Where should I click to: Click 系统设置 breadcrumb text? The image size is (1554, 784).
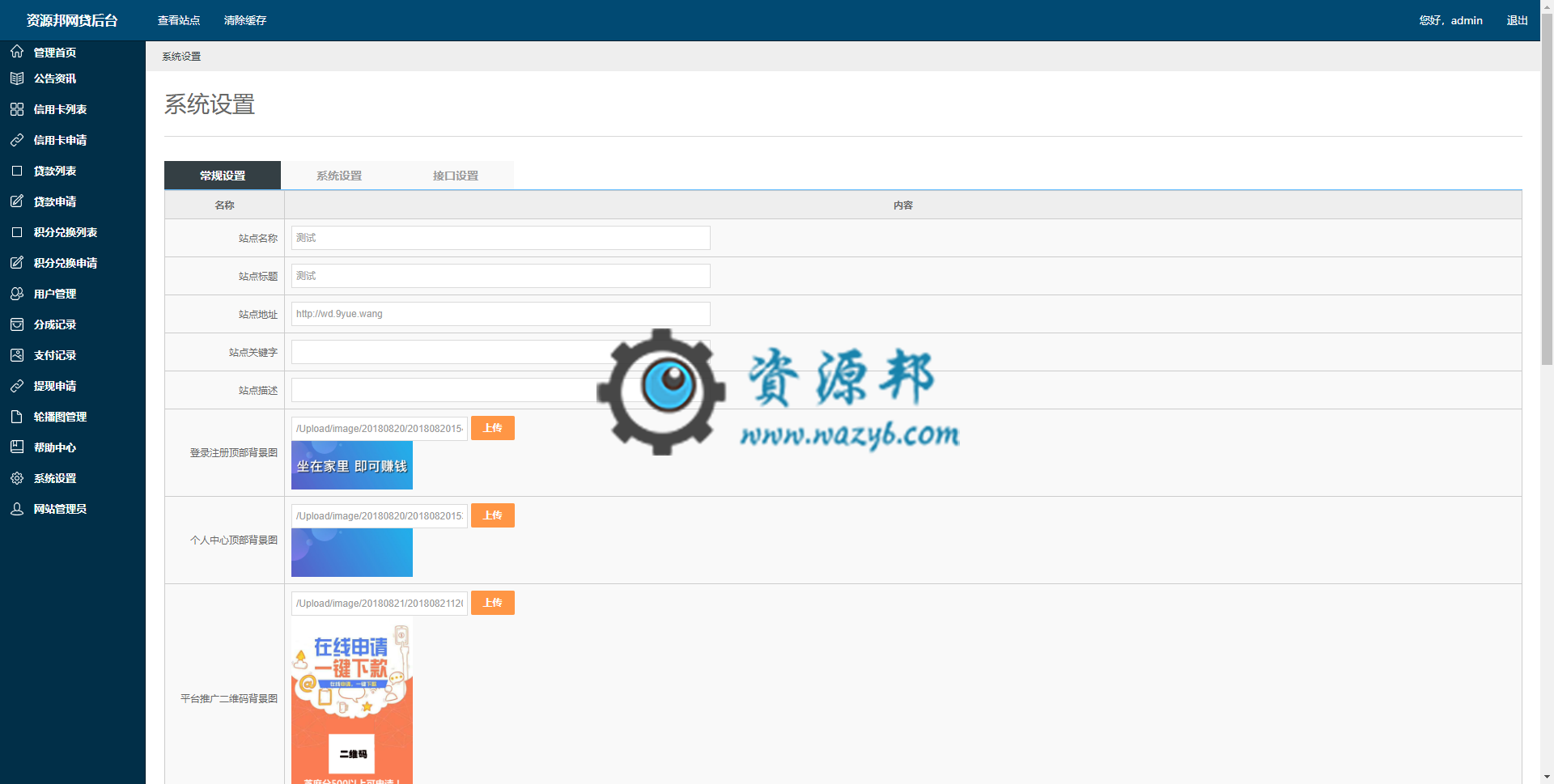181,57
